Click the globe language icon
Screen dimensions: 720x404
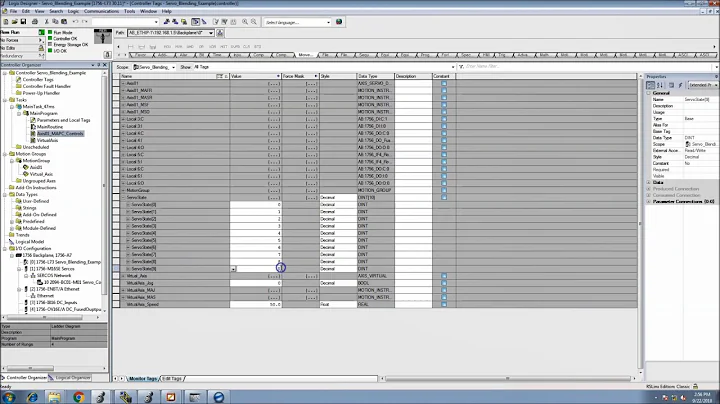(339, 22)
